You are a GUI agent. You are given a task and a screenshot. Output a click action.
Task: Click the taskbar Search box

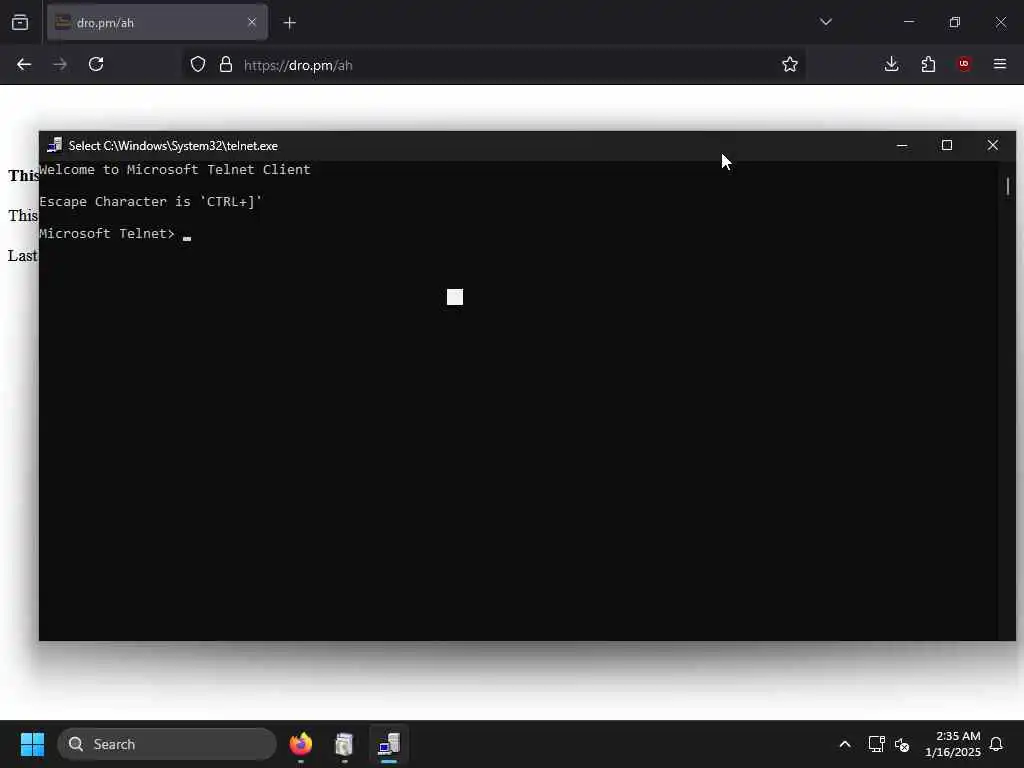[167, 744]
